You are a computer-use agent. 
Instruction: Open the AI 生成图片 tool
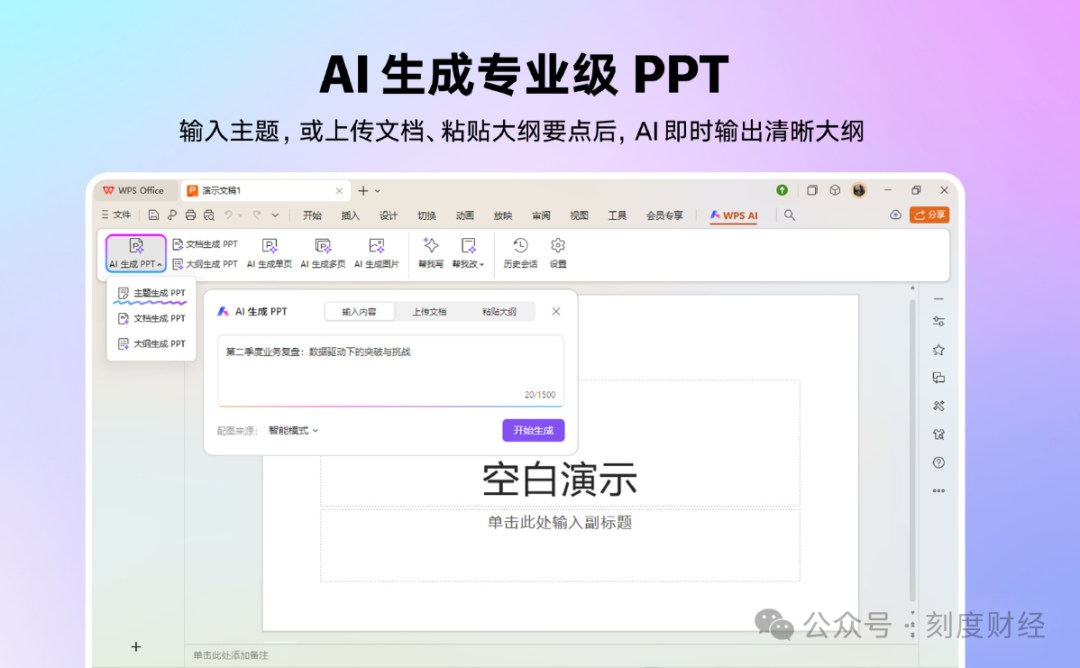376,252
